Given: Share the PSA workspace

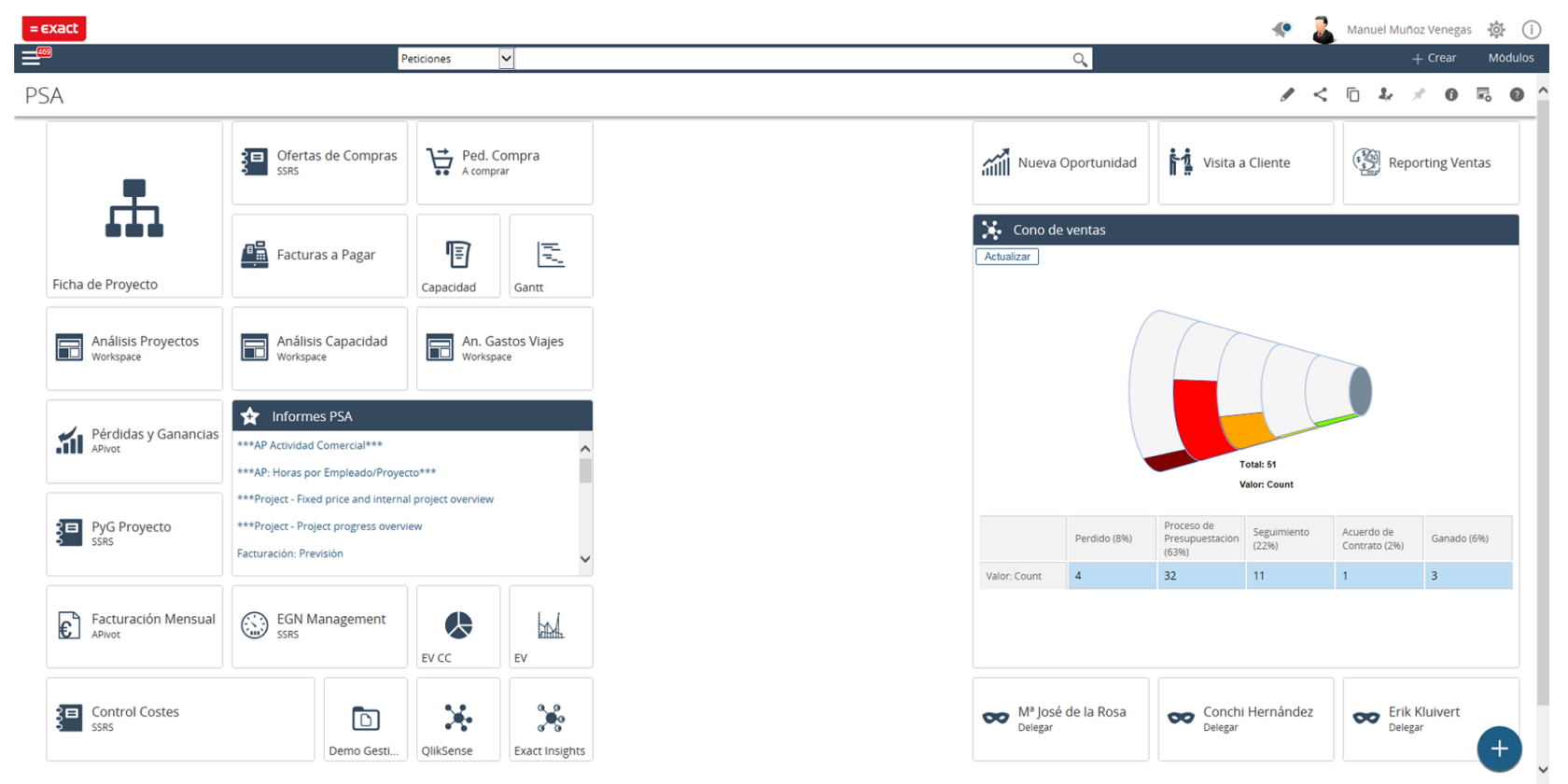Looking at the screenshot, I should tap(1320, 94).
